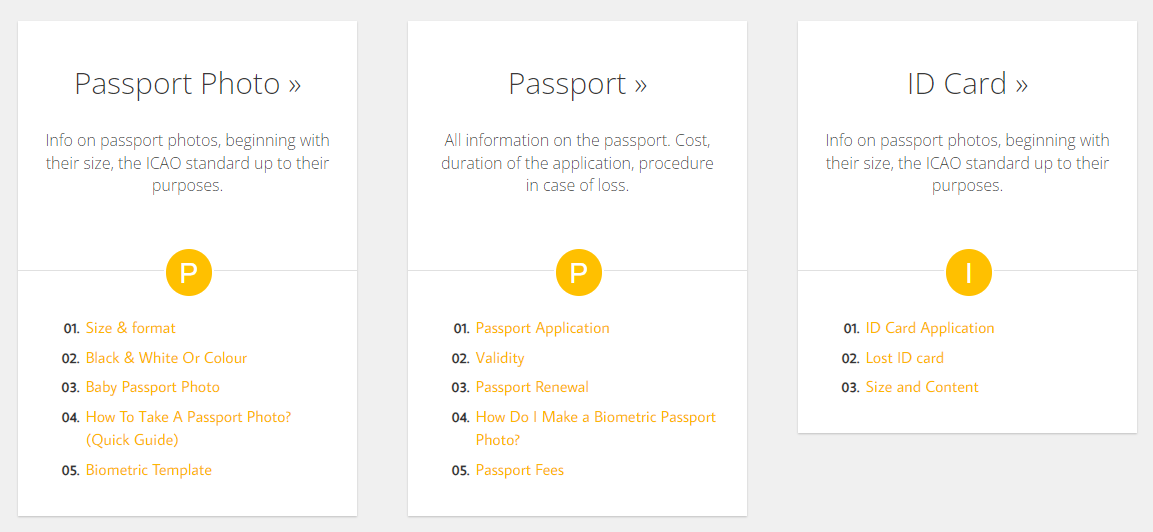Screen dimensions: 1153x532
Task: Open the Passport » heading link
Action: pos(578,83)
